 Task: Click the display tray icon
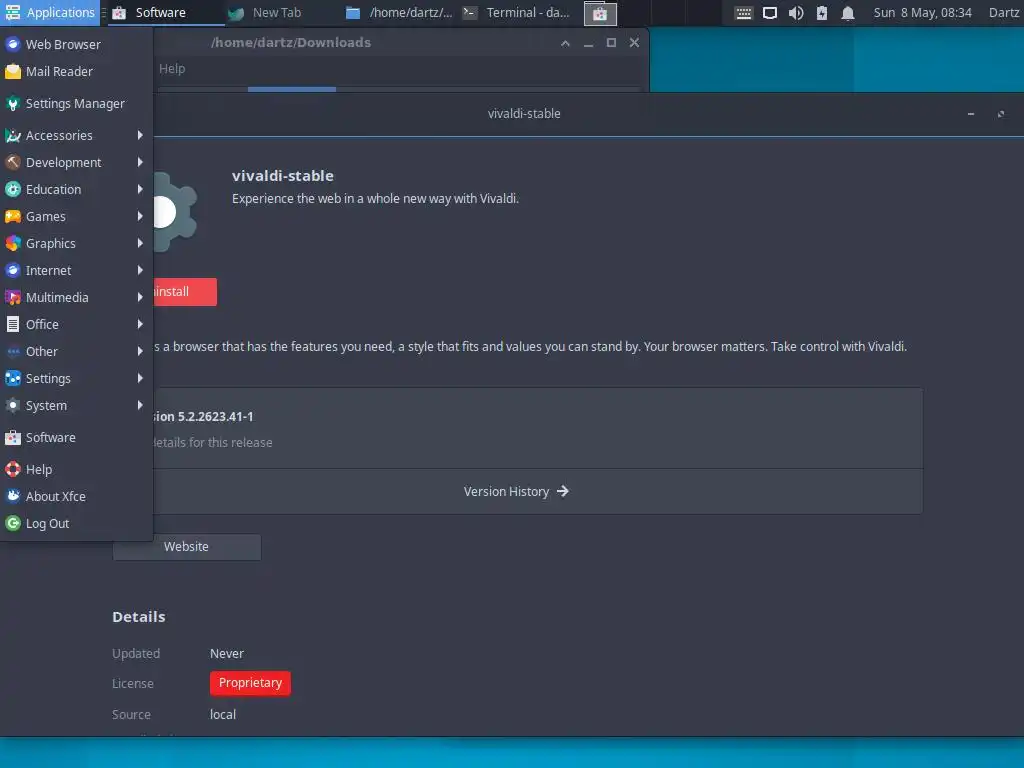click(770, 13)
